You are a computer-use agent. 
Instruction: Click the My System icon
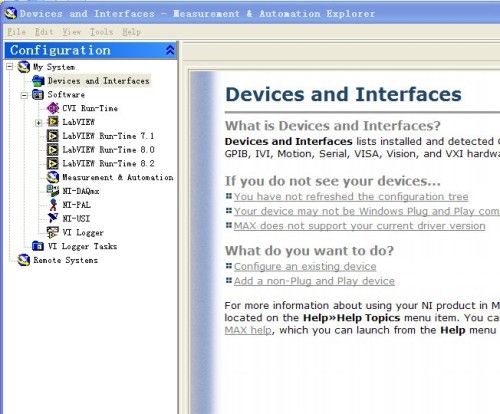click(x=24, y=67)
